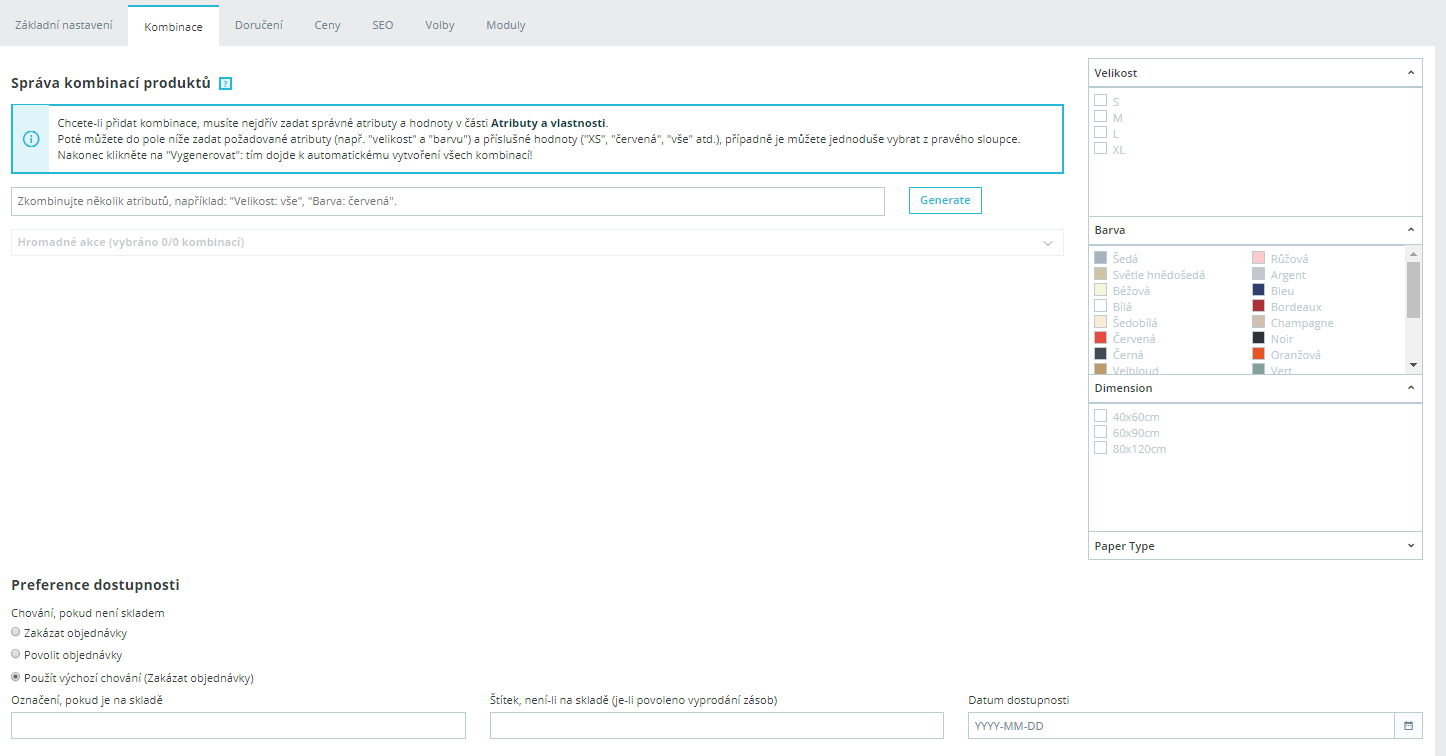The height and width of the screenshot is (756, 1446).
Task: Check the XL size checkbox
Action: [x=1100, y=149]
